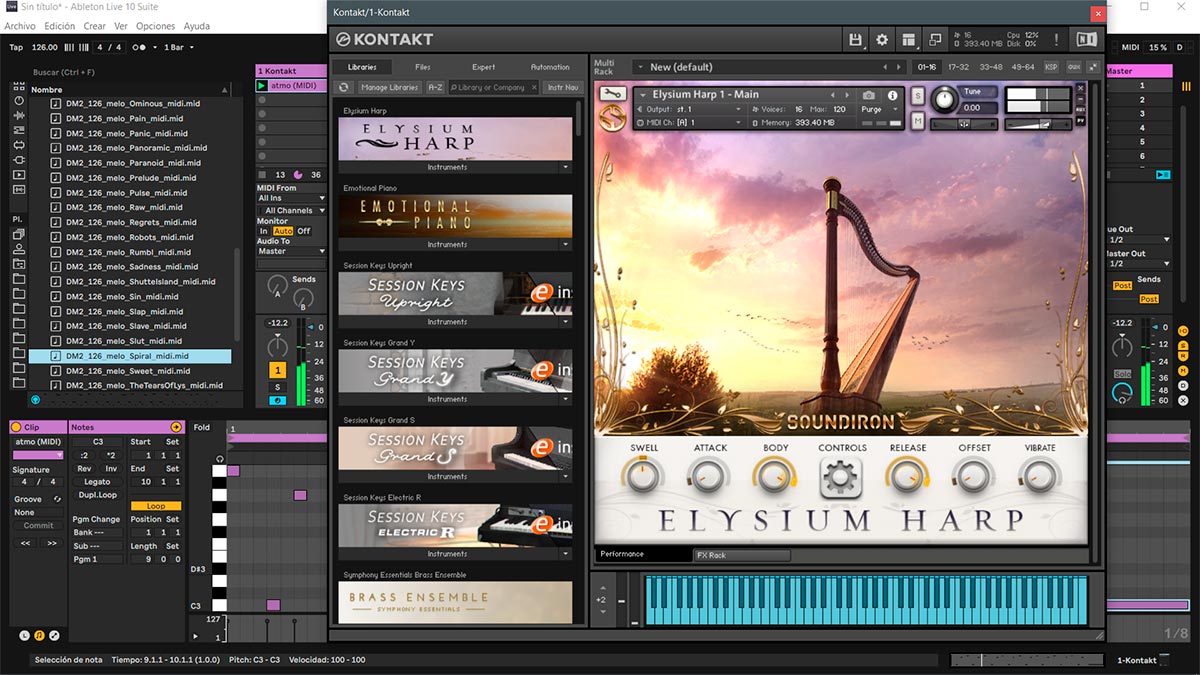
Task: Click the clip envelopes arrows icon
Action: pos(54,635)
